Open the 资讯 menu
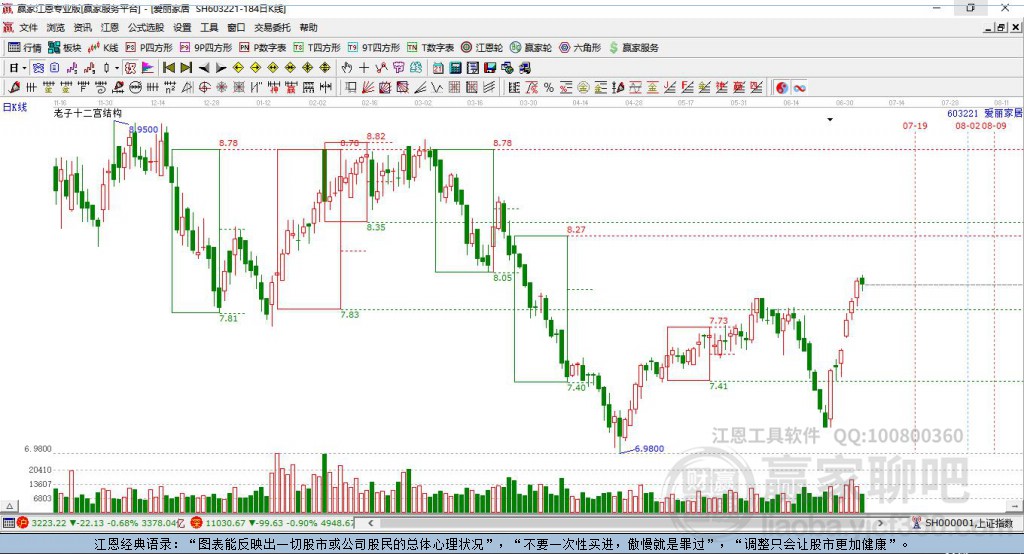Viewport: 1024px width, 554px height. pos(82,27)
